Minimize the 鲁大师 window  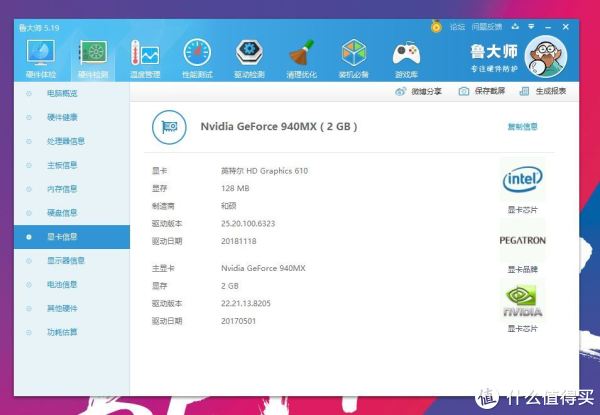548,27
